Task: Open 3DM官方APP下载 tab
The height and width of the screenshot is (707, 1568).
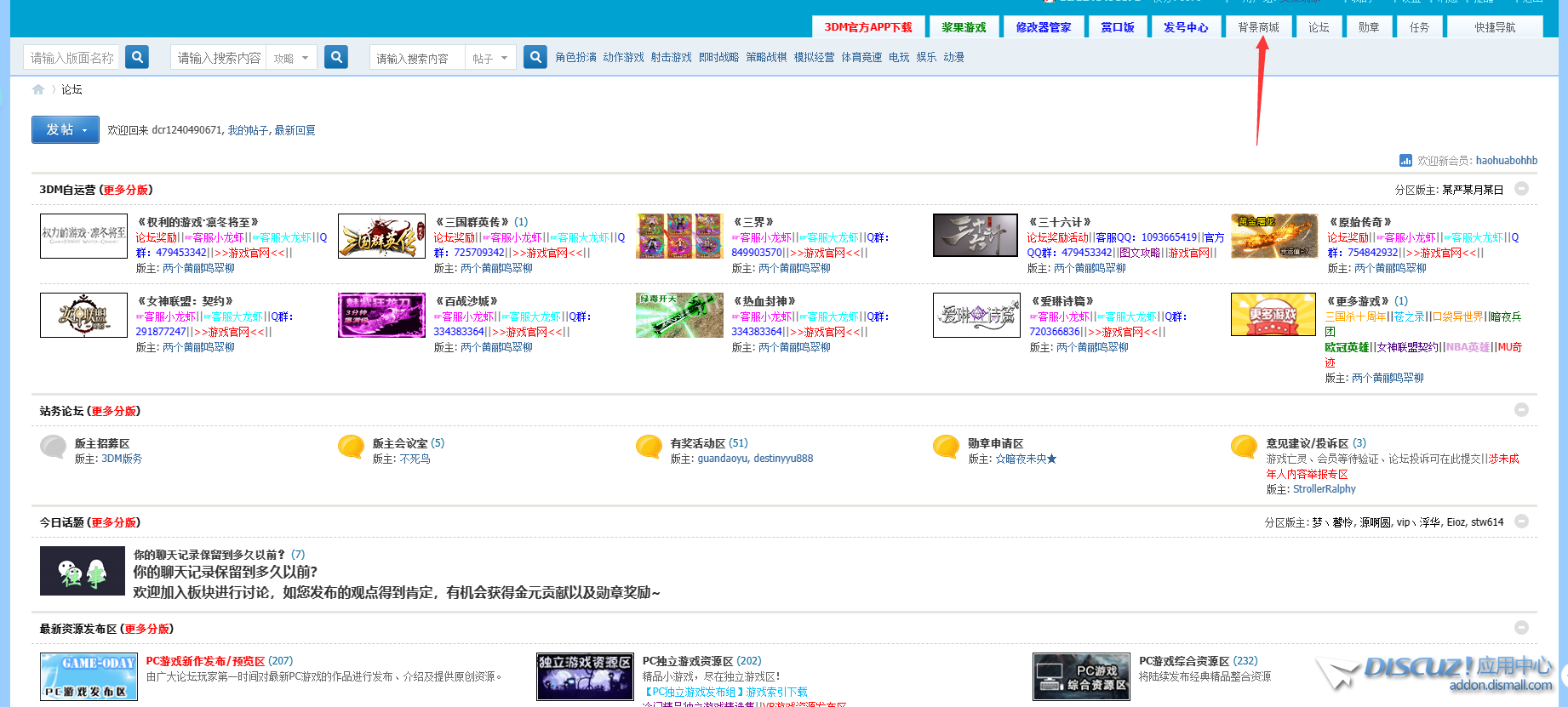Action: pyautogui.click(x=867, y=27)
